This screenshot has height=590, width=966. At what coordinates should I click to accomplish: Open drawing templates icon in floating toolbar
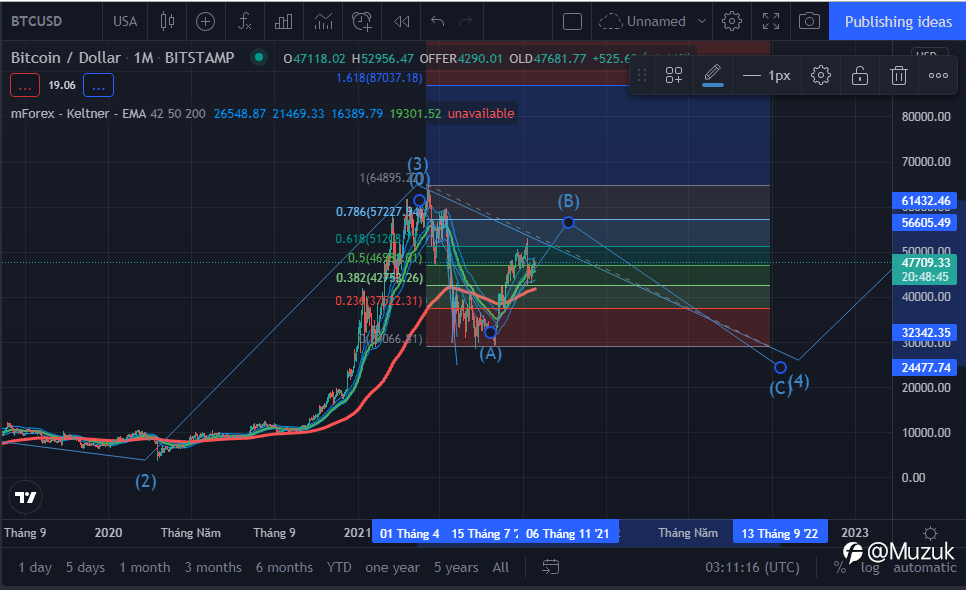pos(674,75)
